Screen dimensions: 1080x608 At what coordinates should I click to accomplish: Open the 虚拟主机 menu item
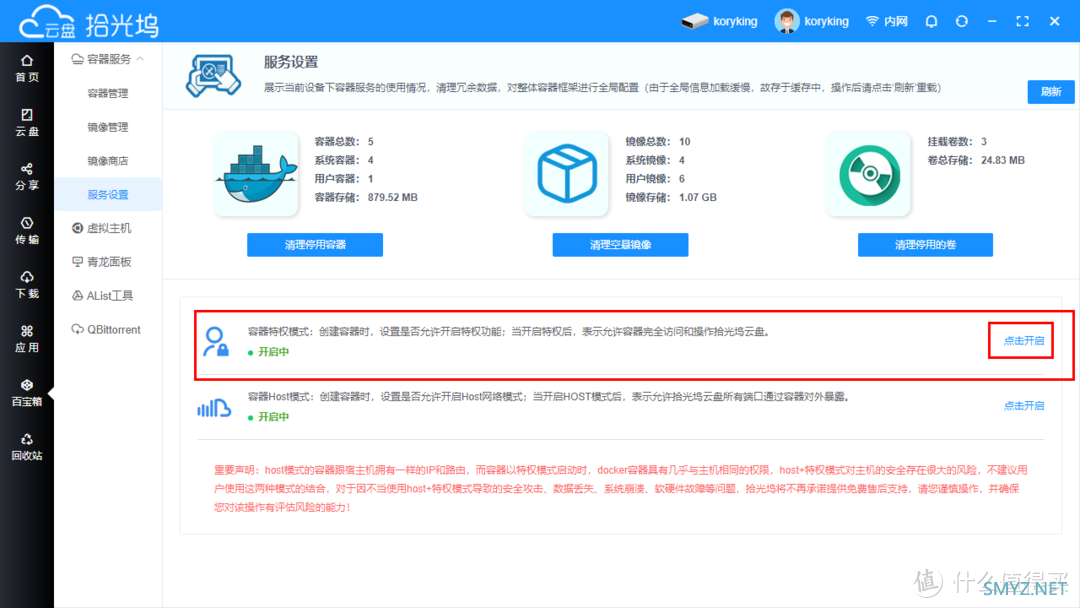[x=102, y=228]
